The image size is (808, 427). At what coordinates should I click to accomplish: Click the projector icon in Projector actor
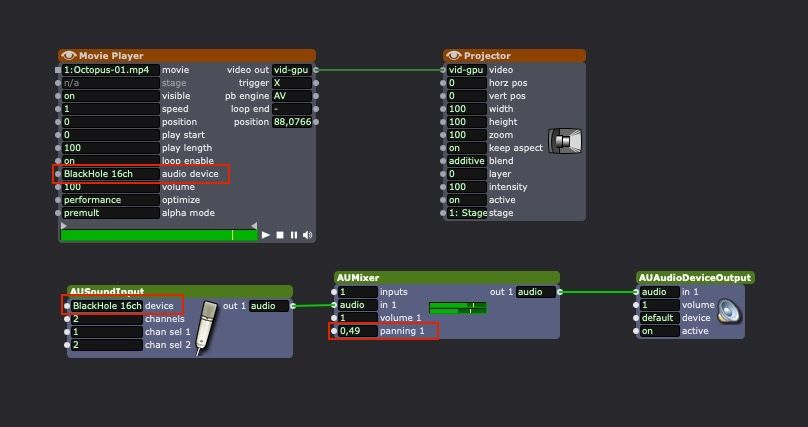pos(565,142)
